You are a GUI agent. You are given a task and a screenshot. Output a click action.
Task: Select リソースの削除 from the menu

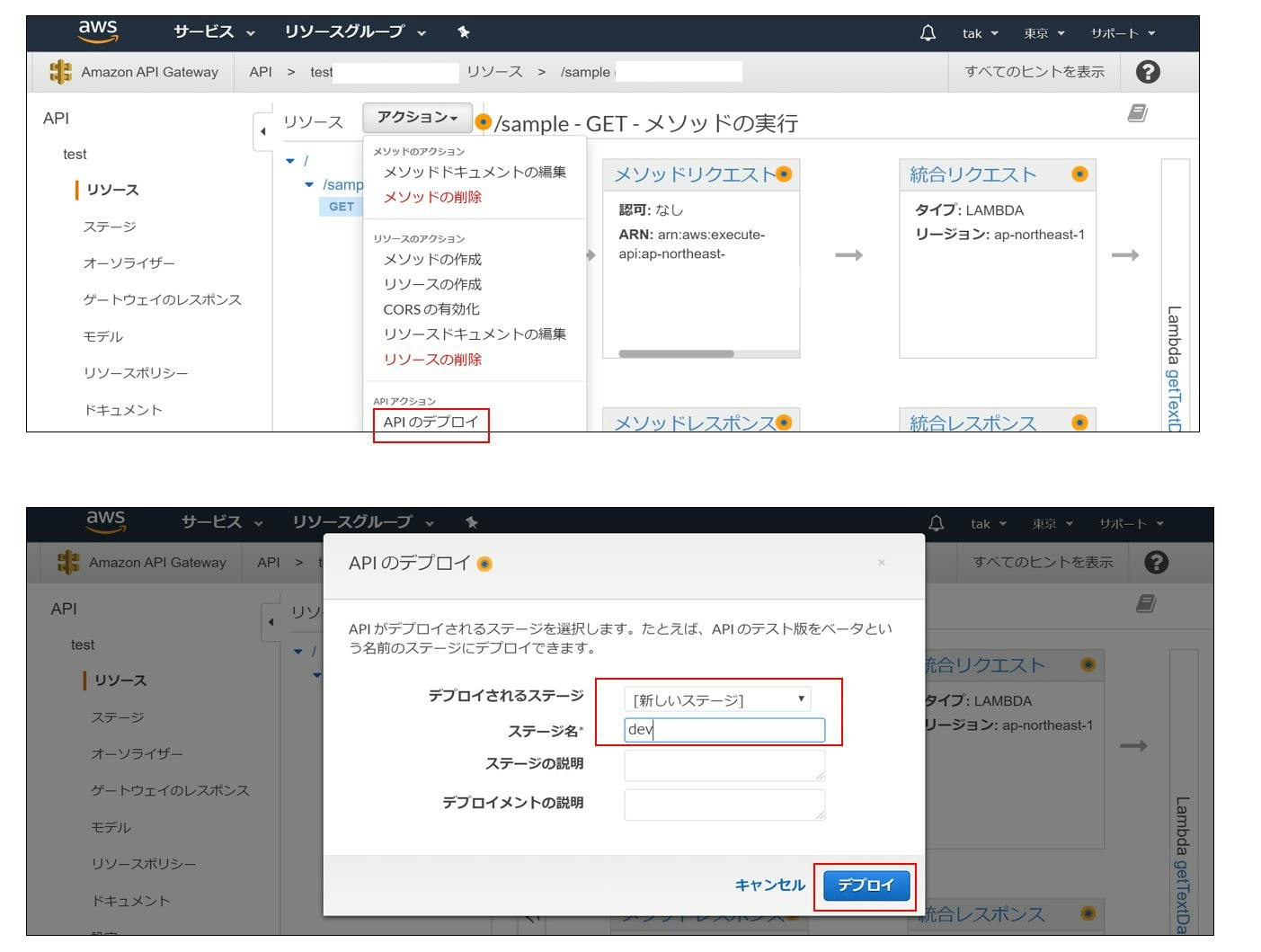432,360
